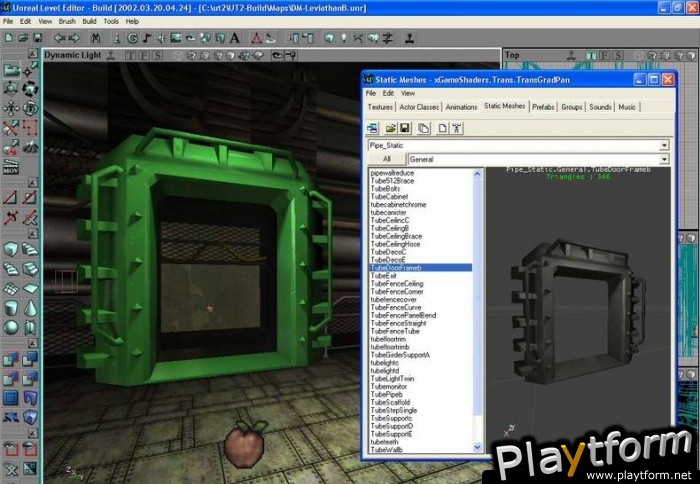This screenshot has height=484, width=700.
Task: Select the Cylinder brush builder
Action: [11, 308]
